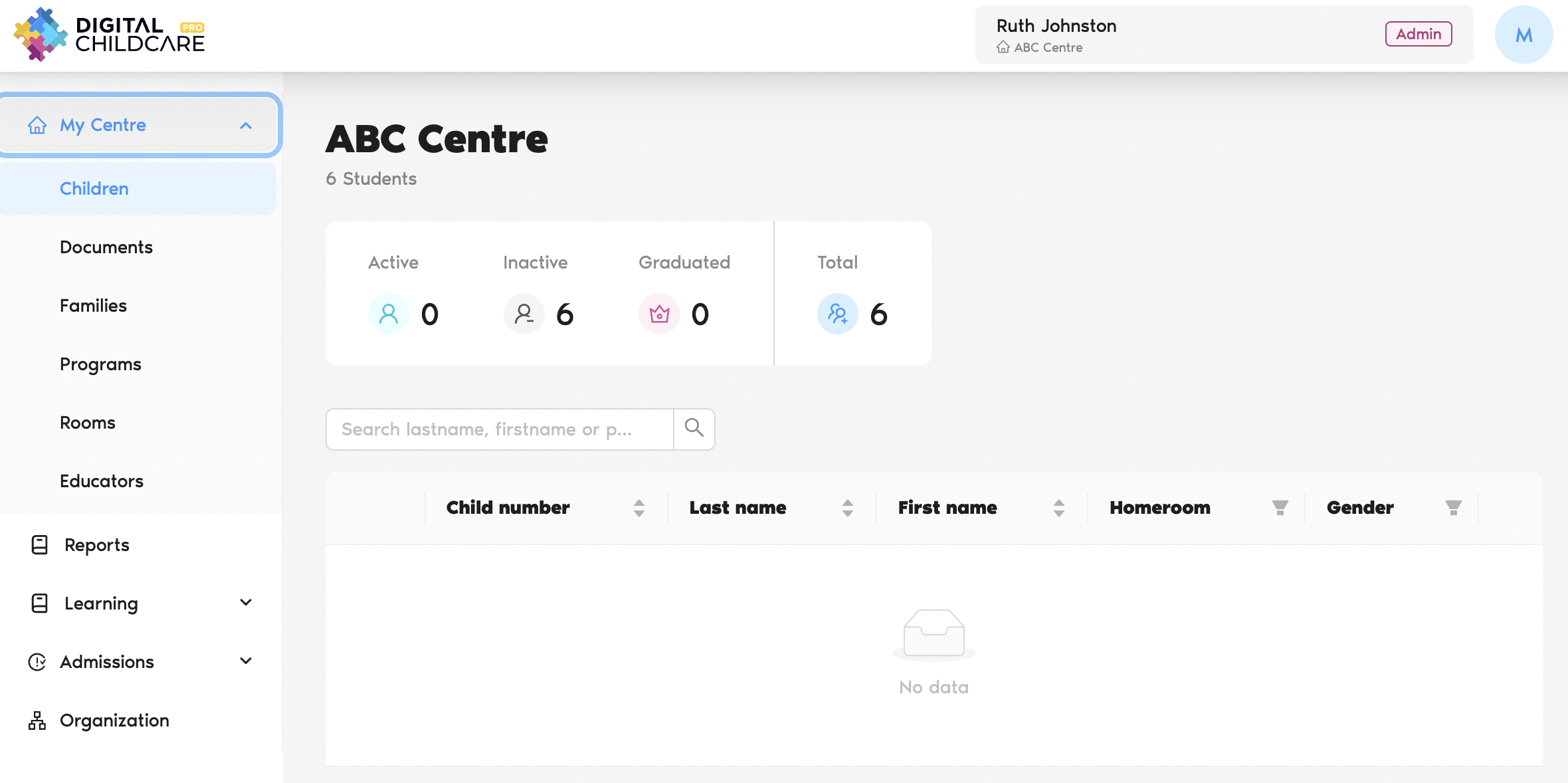Open the Homeroom column filter icon
Image resolution: width=1568 pixels, height=783 pixels.
(x=1280, y=508)
